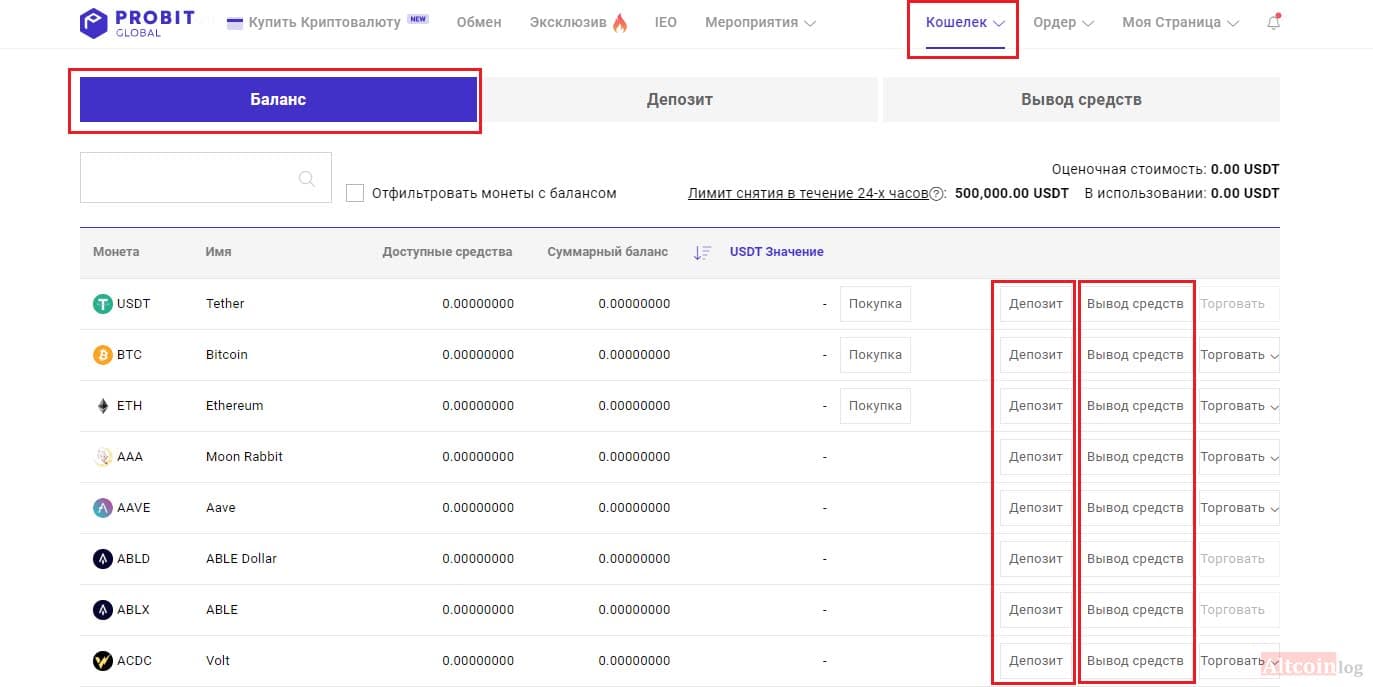Open IEO in the top navigation
This screenshot has width=1373, height=687.
(666, 22)
